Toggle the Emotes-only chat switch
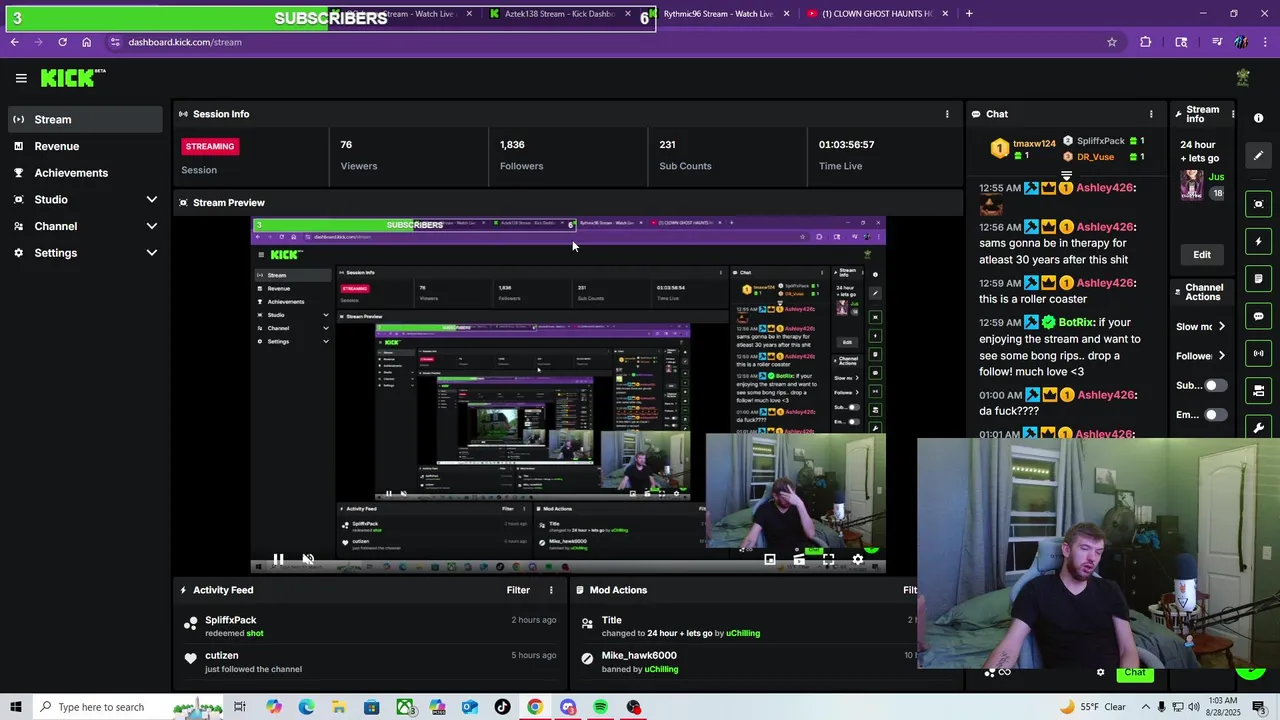 click(x=1215, y=414)
